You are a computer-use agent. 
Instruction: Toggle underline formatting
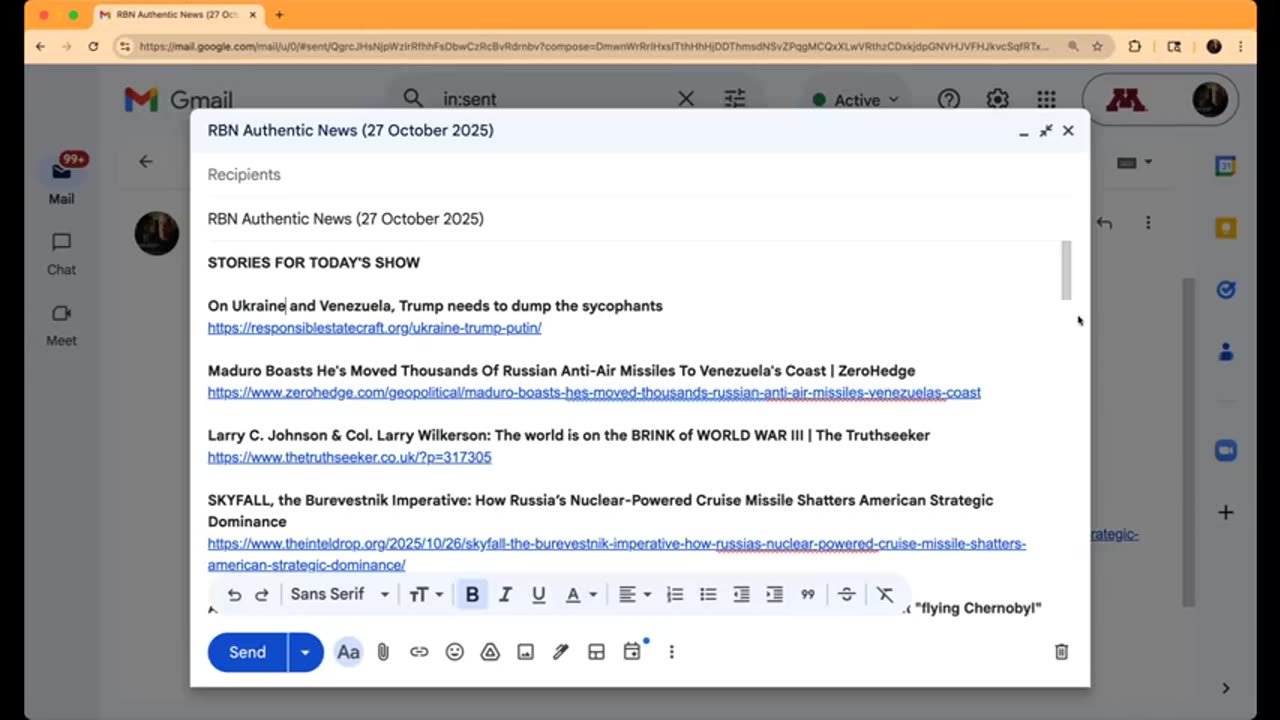point(538,595)
